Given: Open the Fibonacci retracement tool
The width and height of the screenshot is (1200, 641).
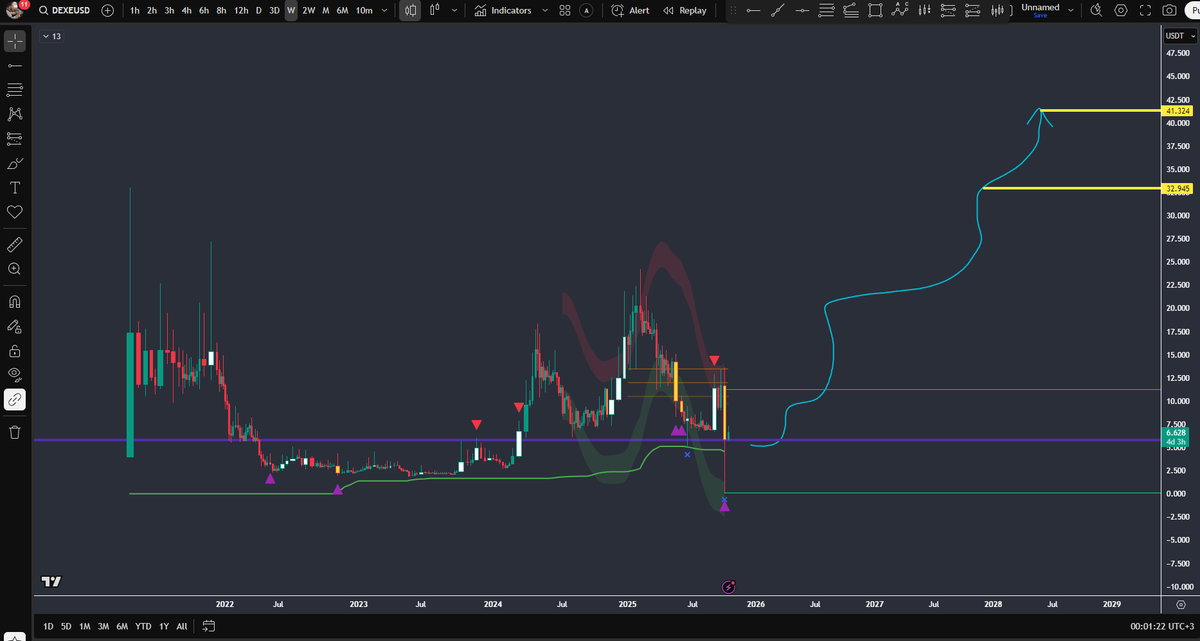Looking at the screenshot, I should [14, 89].
